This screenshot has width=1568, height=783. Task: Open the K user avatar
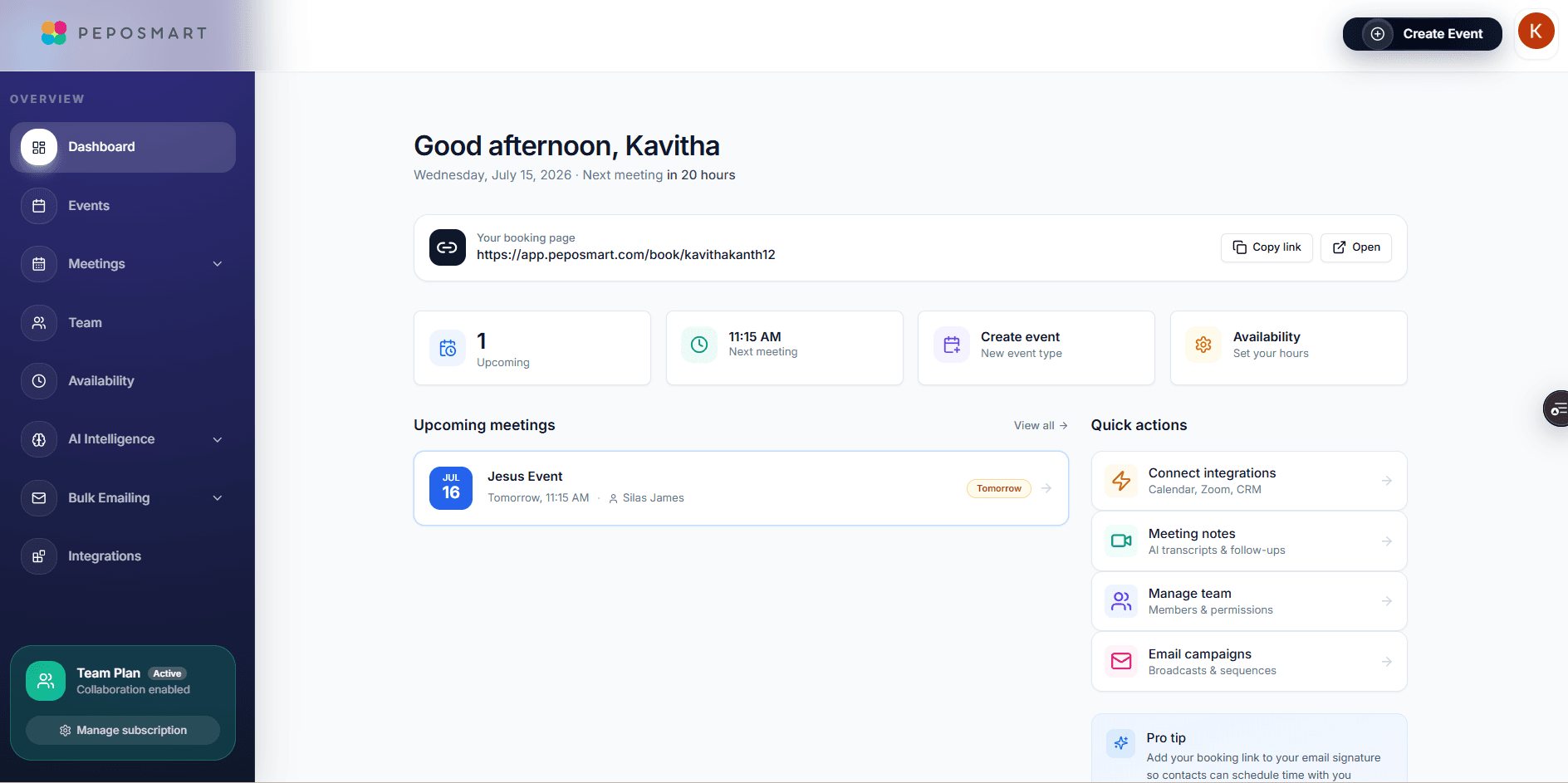1536,32
